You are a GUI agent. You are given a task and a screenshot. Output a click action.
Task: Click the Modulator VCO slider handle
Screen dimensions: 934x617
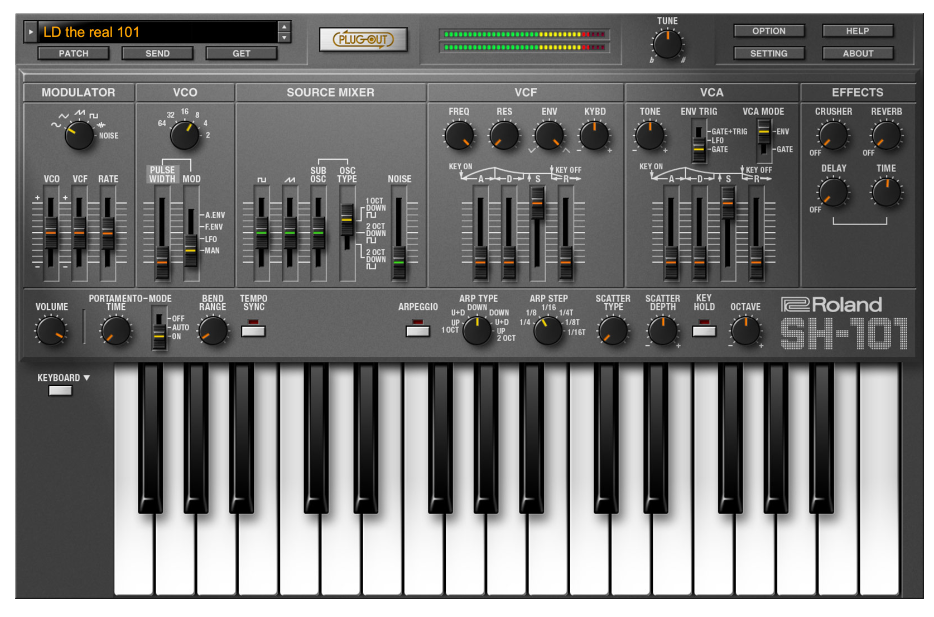click(51, 233)
